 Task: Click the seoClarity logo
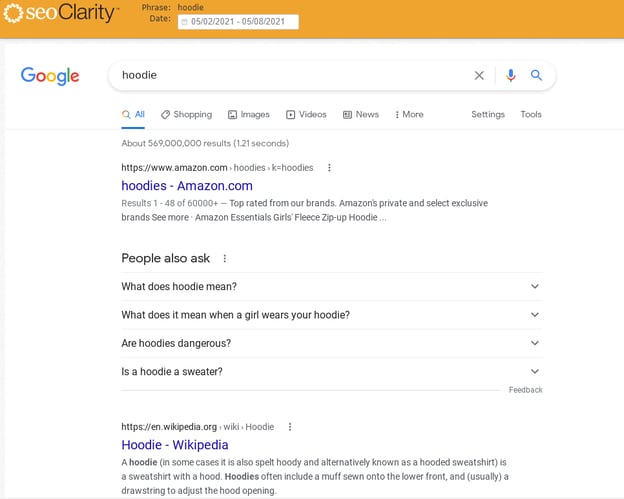pos(60,13)
